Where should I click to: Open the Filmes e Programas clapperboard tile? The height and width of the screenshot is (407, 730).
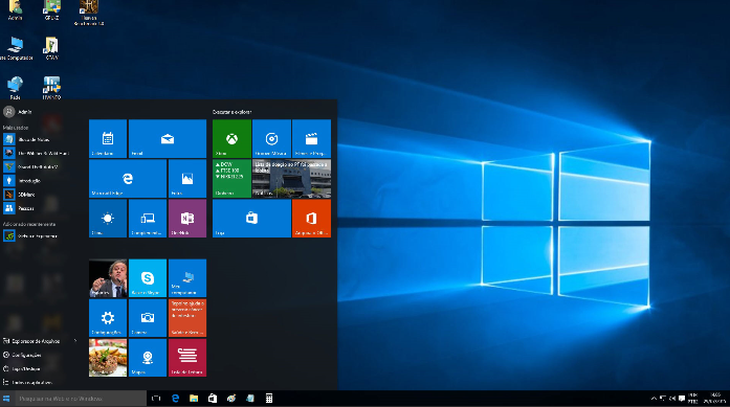(311, 138)
